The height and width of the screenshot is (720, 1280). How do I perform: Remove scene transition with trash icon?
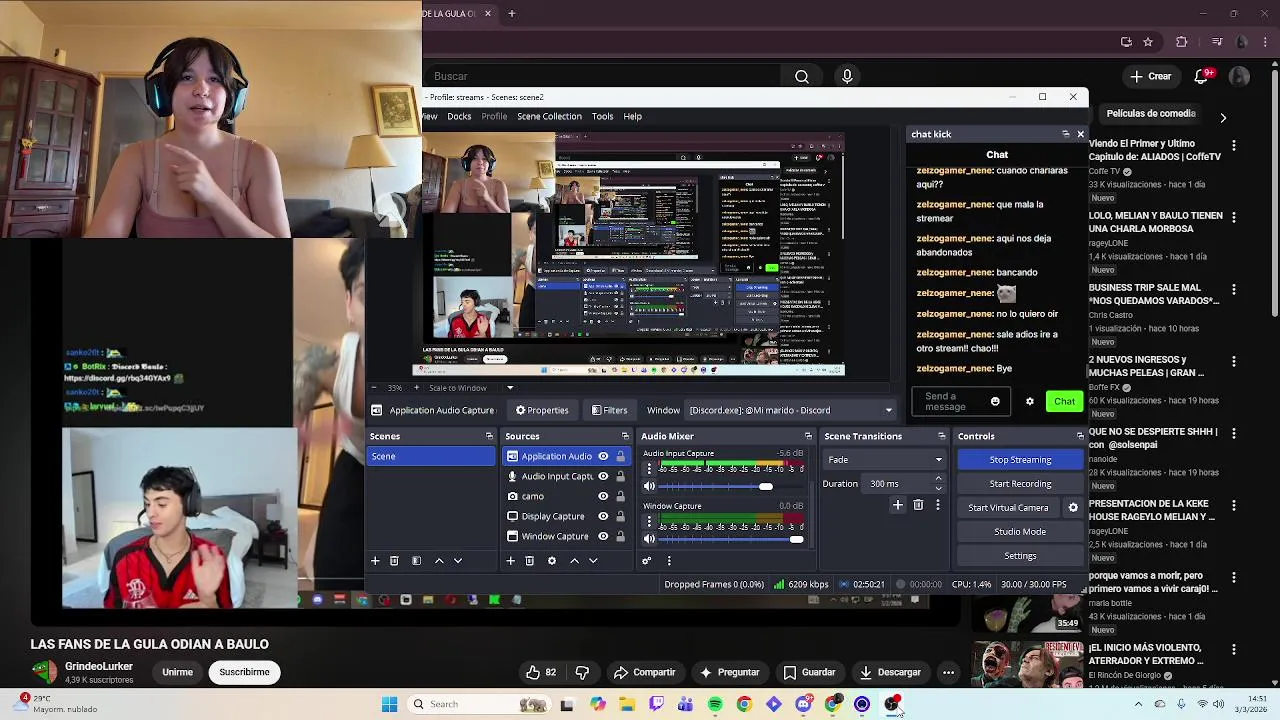click(x=918, y=506)
